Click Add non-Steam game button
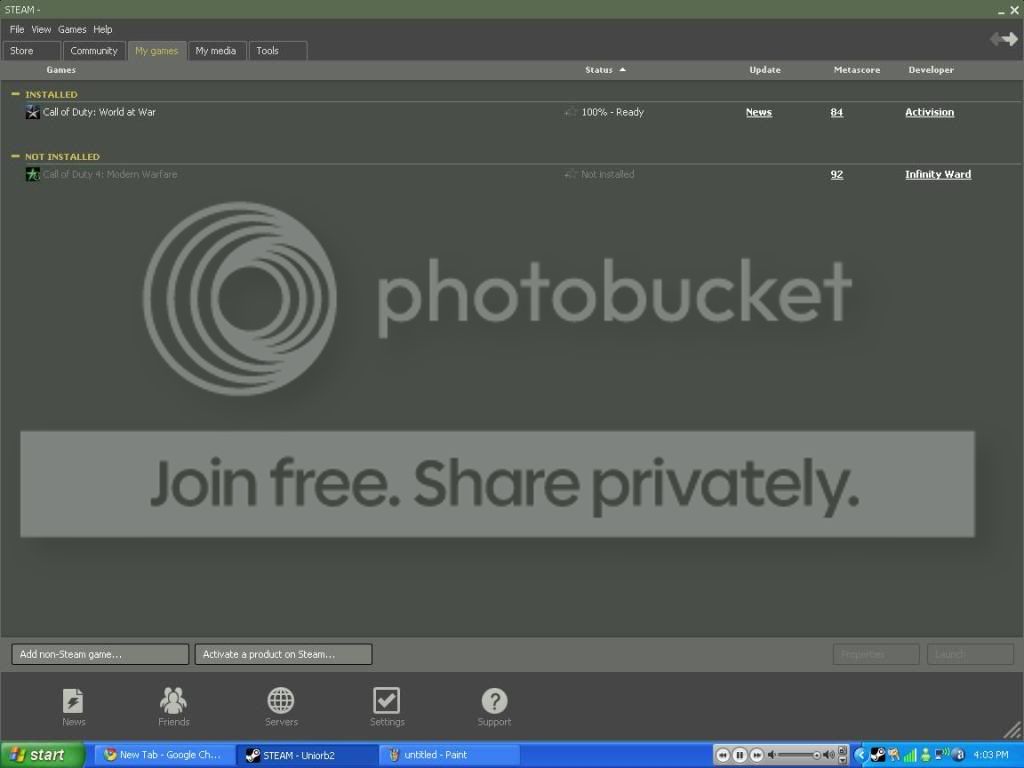Viewport: 1024px width, 768px height. 100,654
